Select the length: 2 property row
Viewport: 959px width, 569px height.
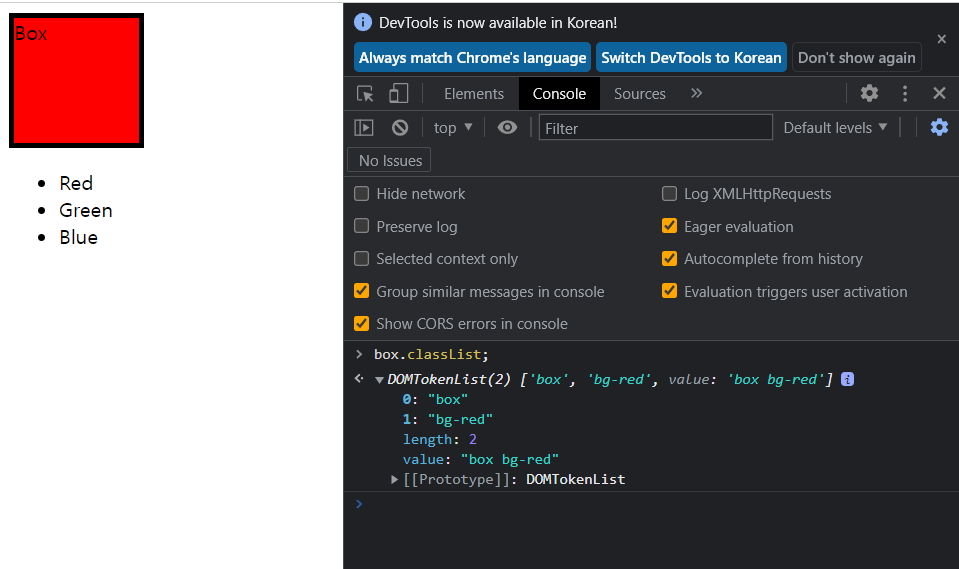439,439
